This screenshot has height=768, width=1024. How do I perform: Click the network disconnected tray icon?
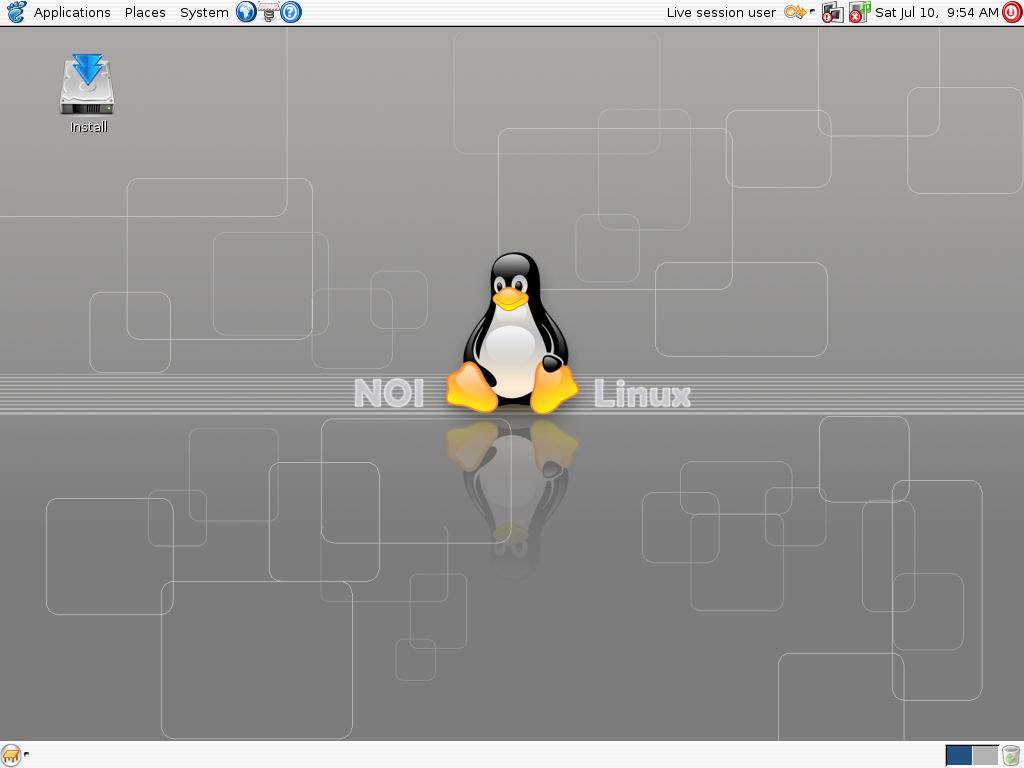tap(859, 12)
